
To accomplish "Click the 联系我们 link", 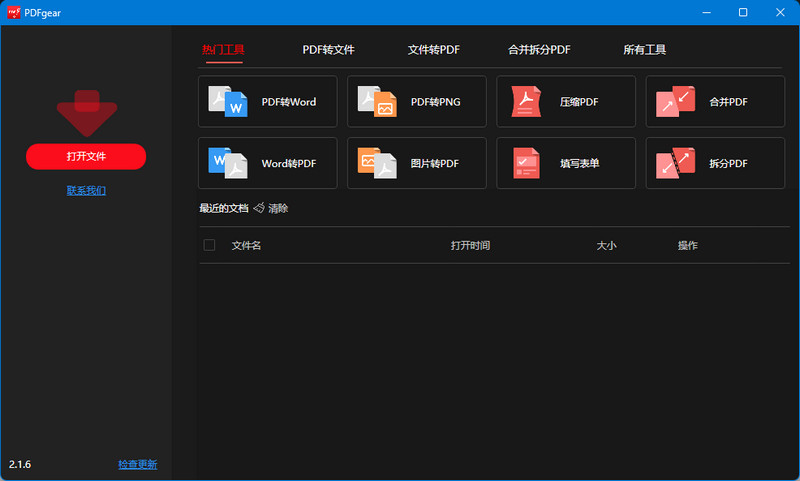I will [x=86, y=190].
